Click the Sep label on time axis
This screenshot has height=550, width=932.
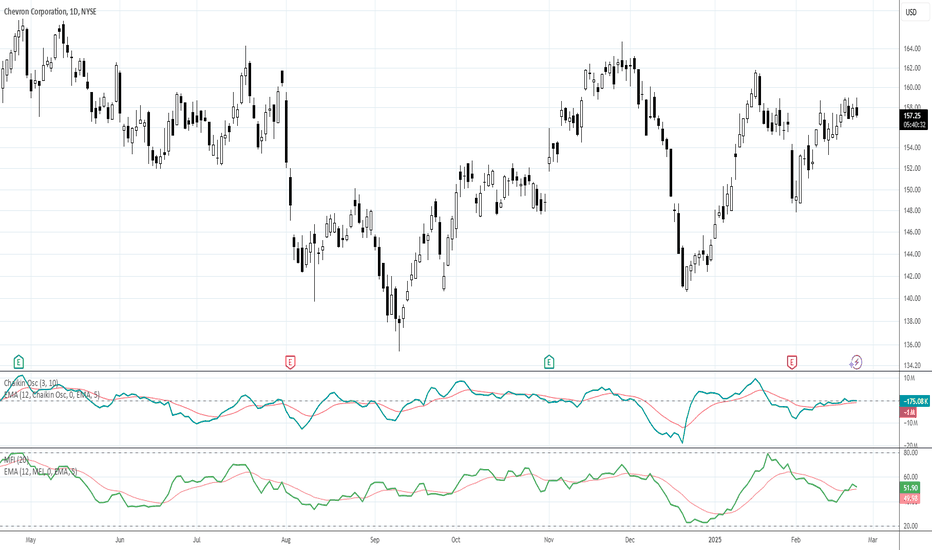point(374,540)
